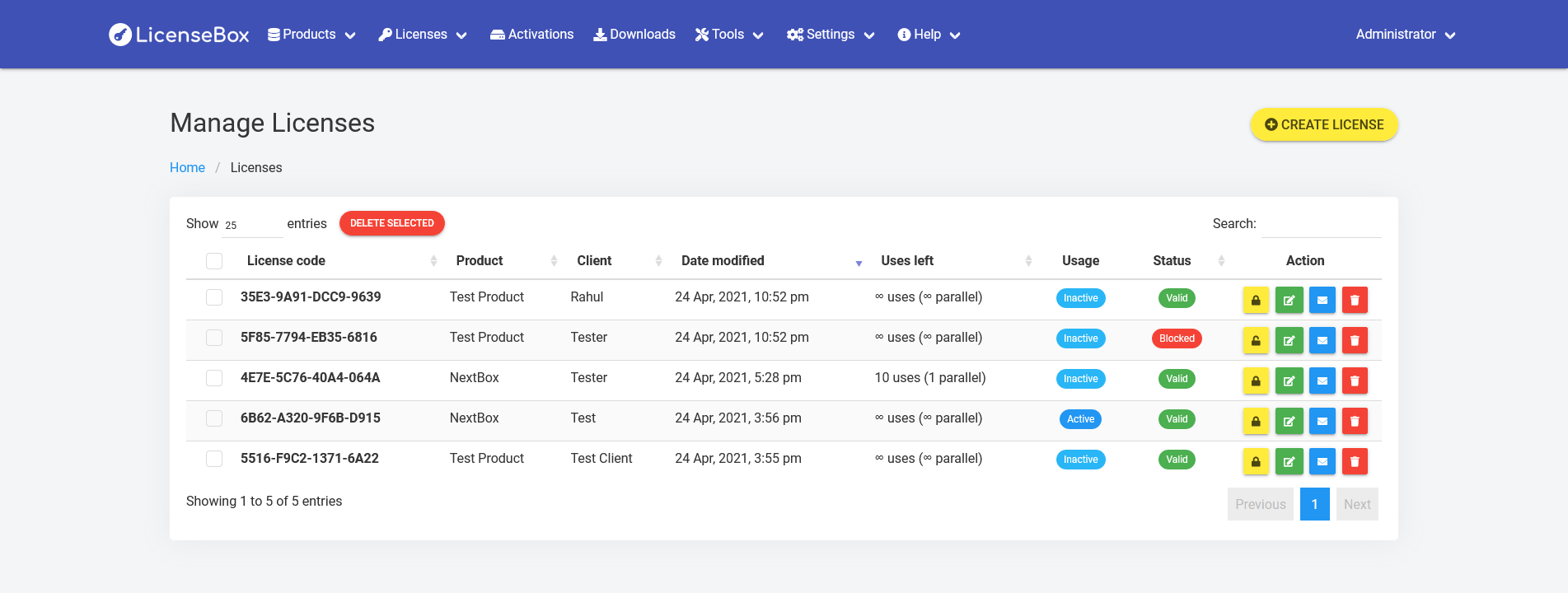
Task: Email license 5F85-7794-EB35-6816 via envelope icon
Action: coord(1322,340)
